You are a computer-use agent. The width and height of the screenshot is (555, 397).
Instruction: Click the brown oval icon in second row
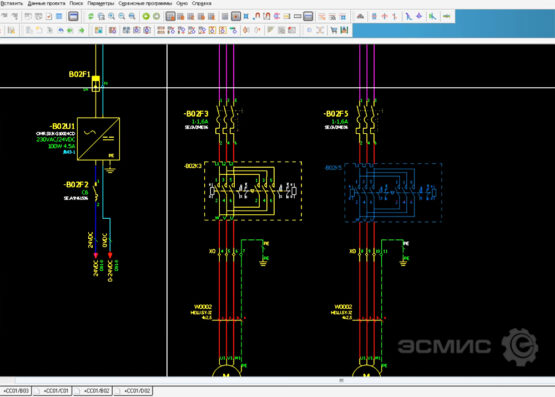[x=246, y=30]
